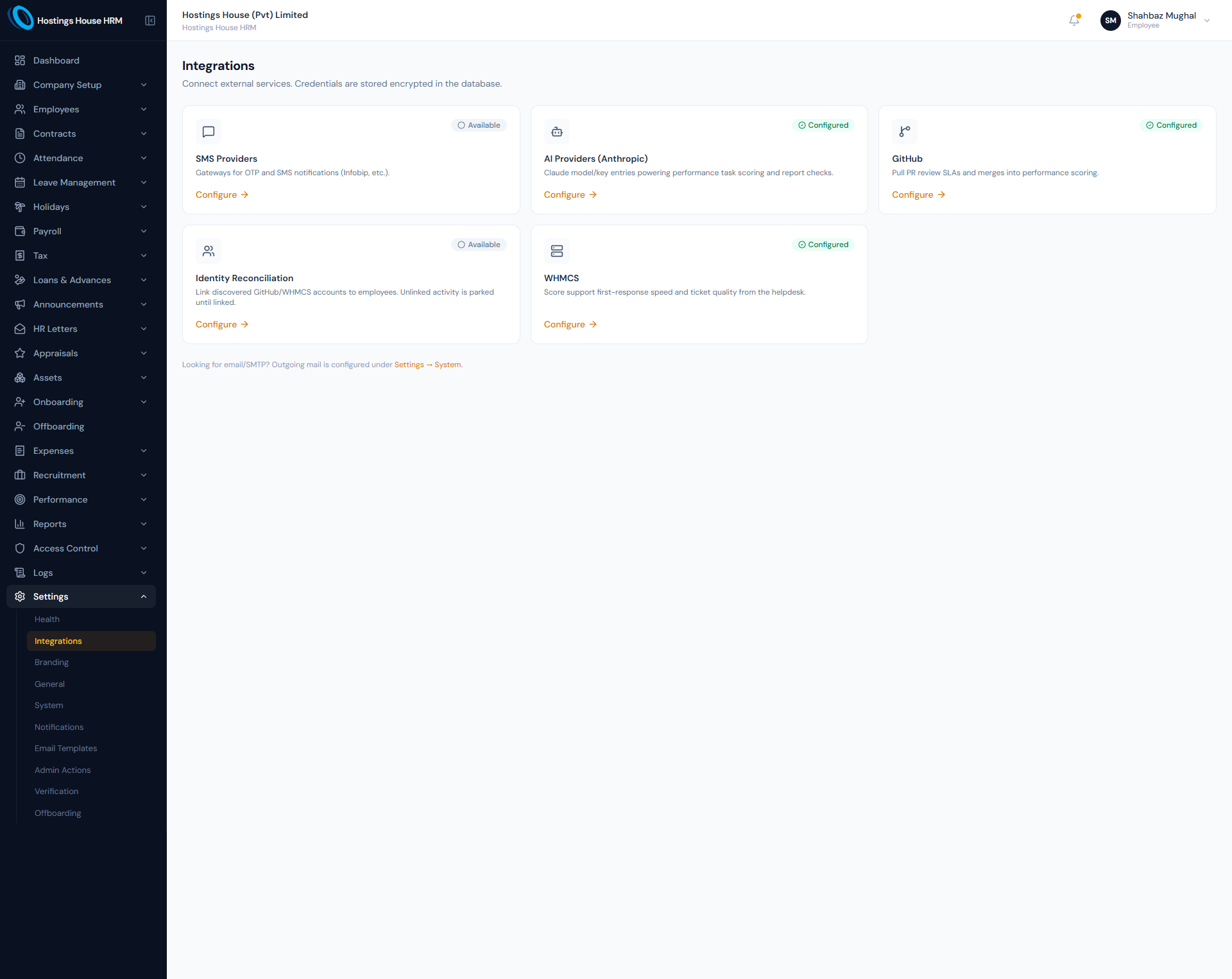This screenshot has width=1232, height=979.
Task: Click the Company Setup building icon
Action: (20, 85)
